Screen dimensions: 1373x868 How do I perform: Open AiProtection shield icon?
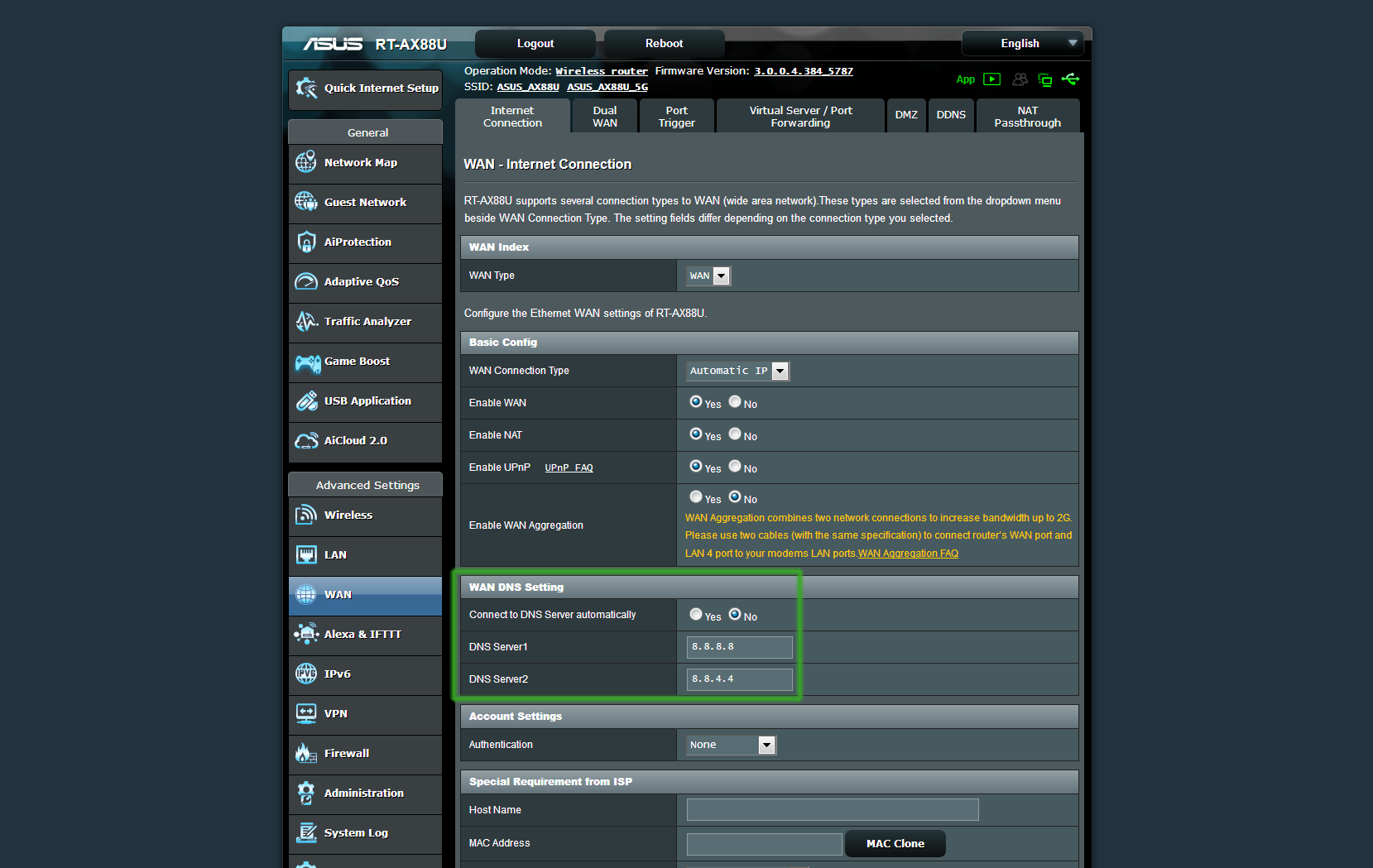click(x=306, y=242)
